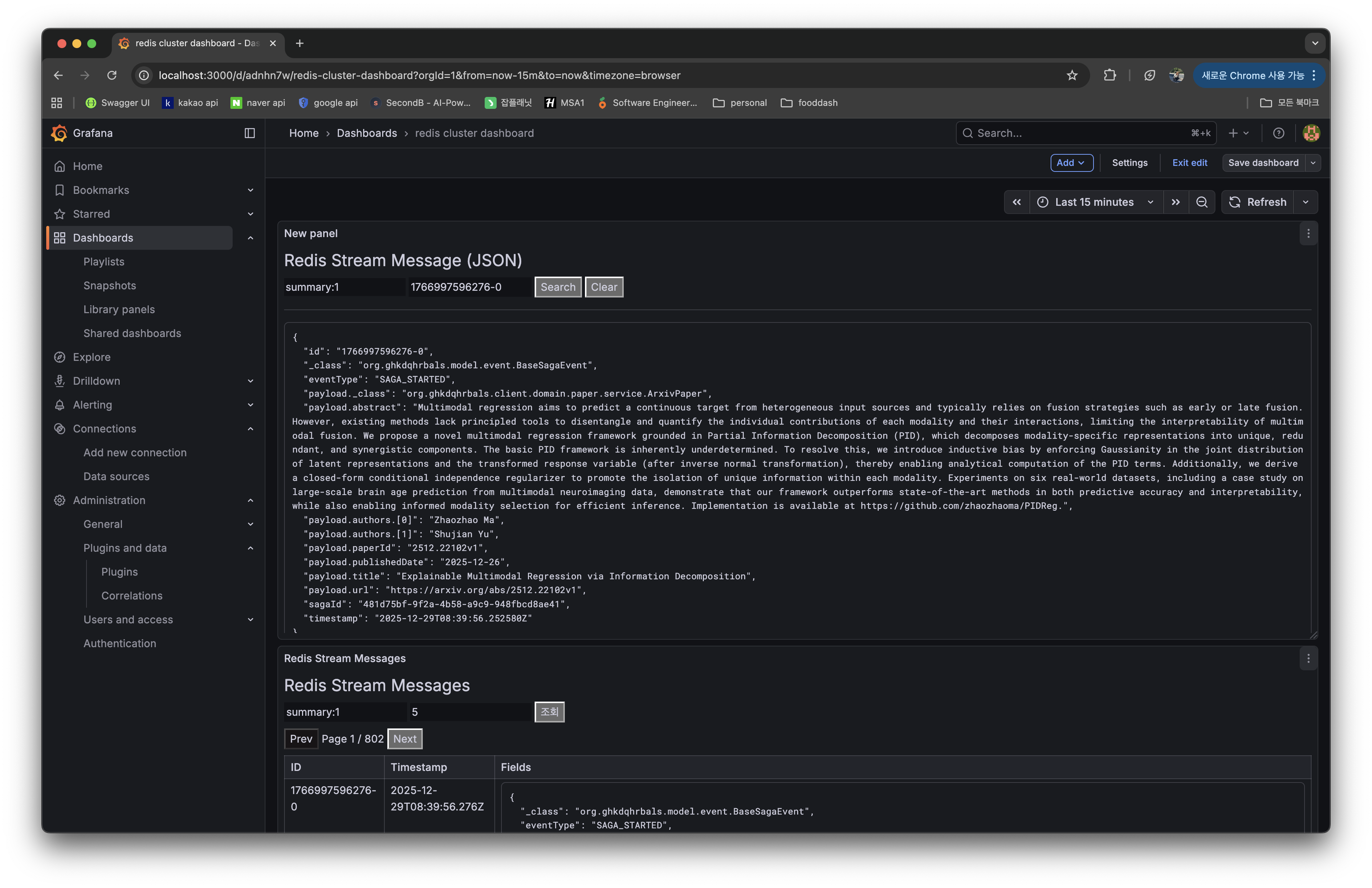Screen dimensions: 1372x888
Task: Open the refresh interval dropdown arrow
Action: pos(1305,202)
